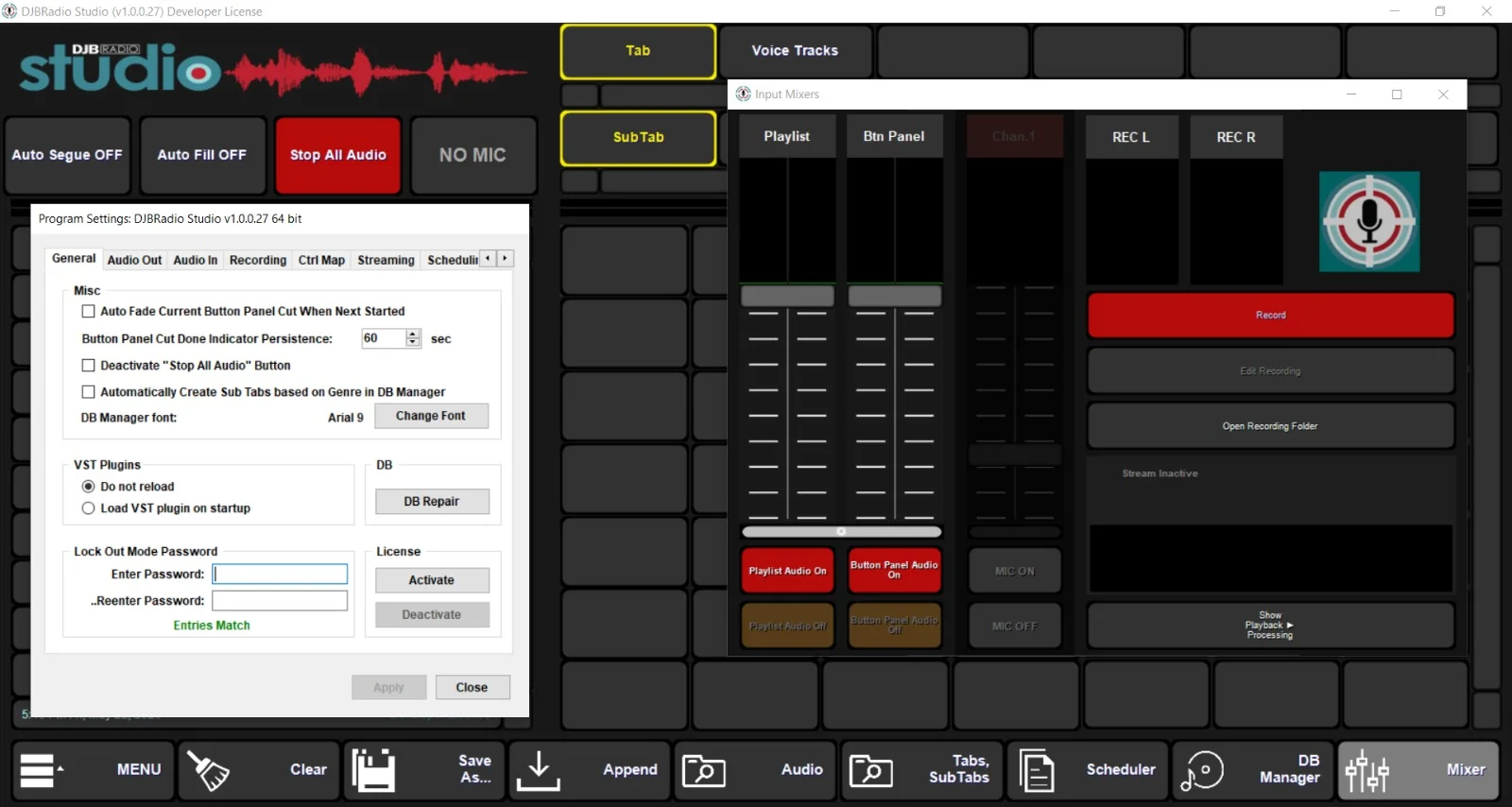Viewport: 1512px width, 807px height.
Task: Open Recording Folder from Input Mixers
Action: [1270, 426]
